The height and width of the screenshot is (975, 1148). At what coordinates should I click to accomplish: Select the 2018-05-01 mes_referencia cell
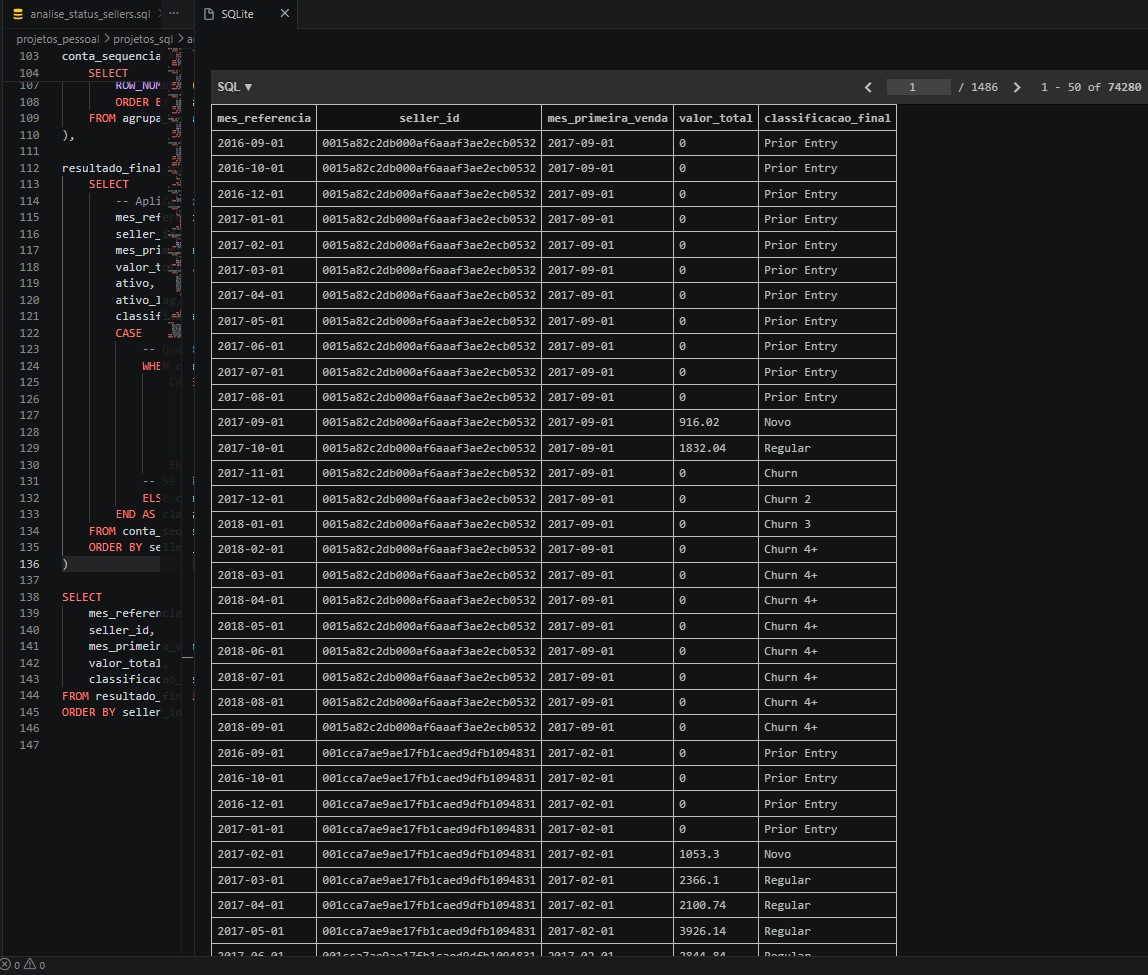pyautogui.click(x=264, y=626)
